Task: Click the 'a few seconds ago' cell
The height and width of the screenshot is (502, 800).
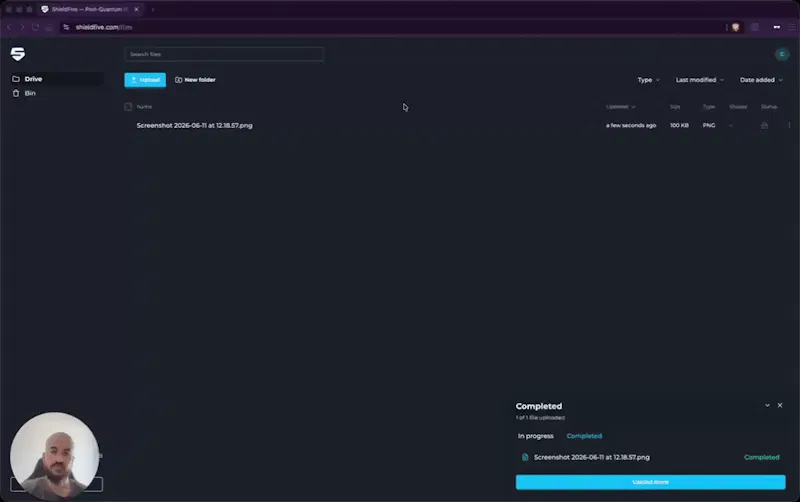Action: tap(631, 126)
